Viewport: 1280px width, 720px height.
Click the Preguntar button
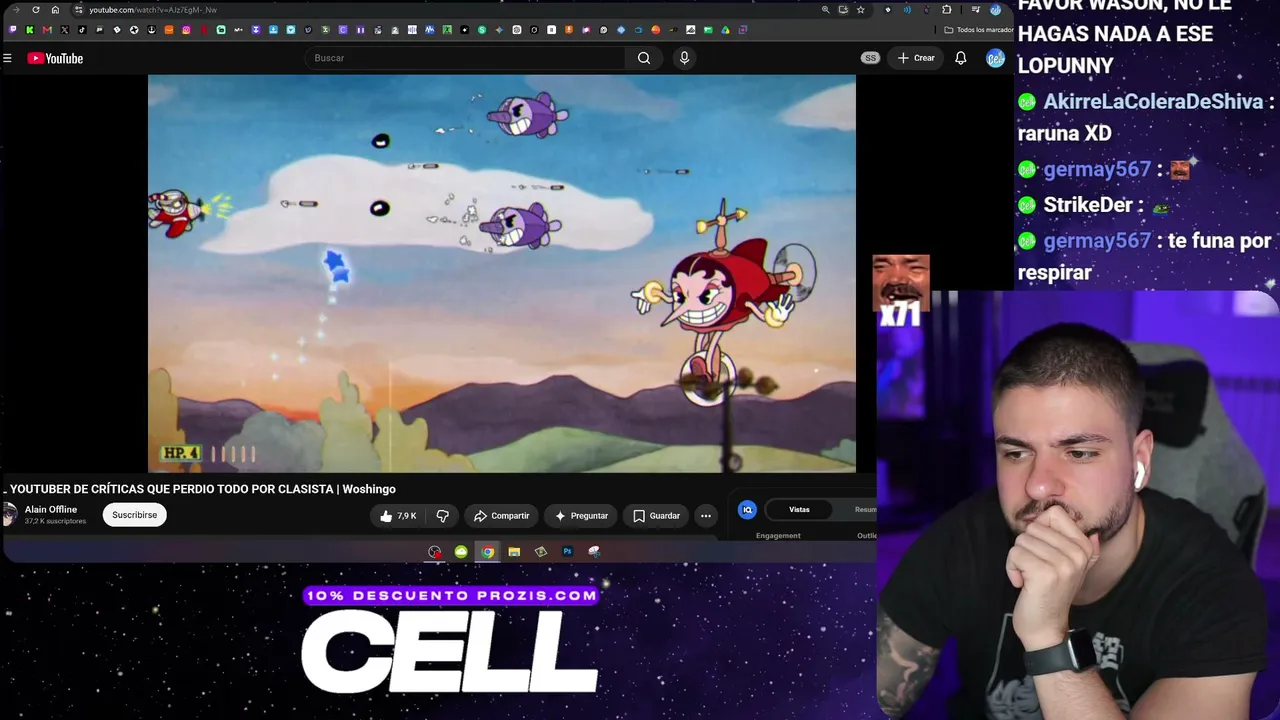point(580,516)
